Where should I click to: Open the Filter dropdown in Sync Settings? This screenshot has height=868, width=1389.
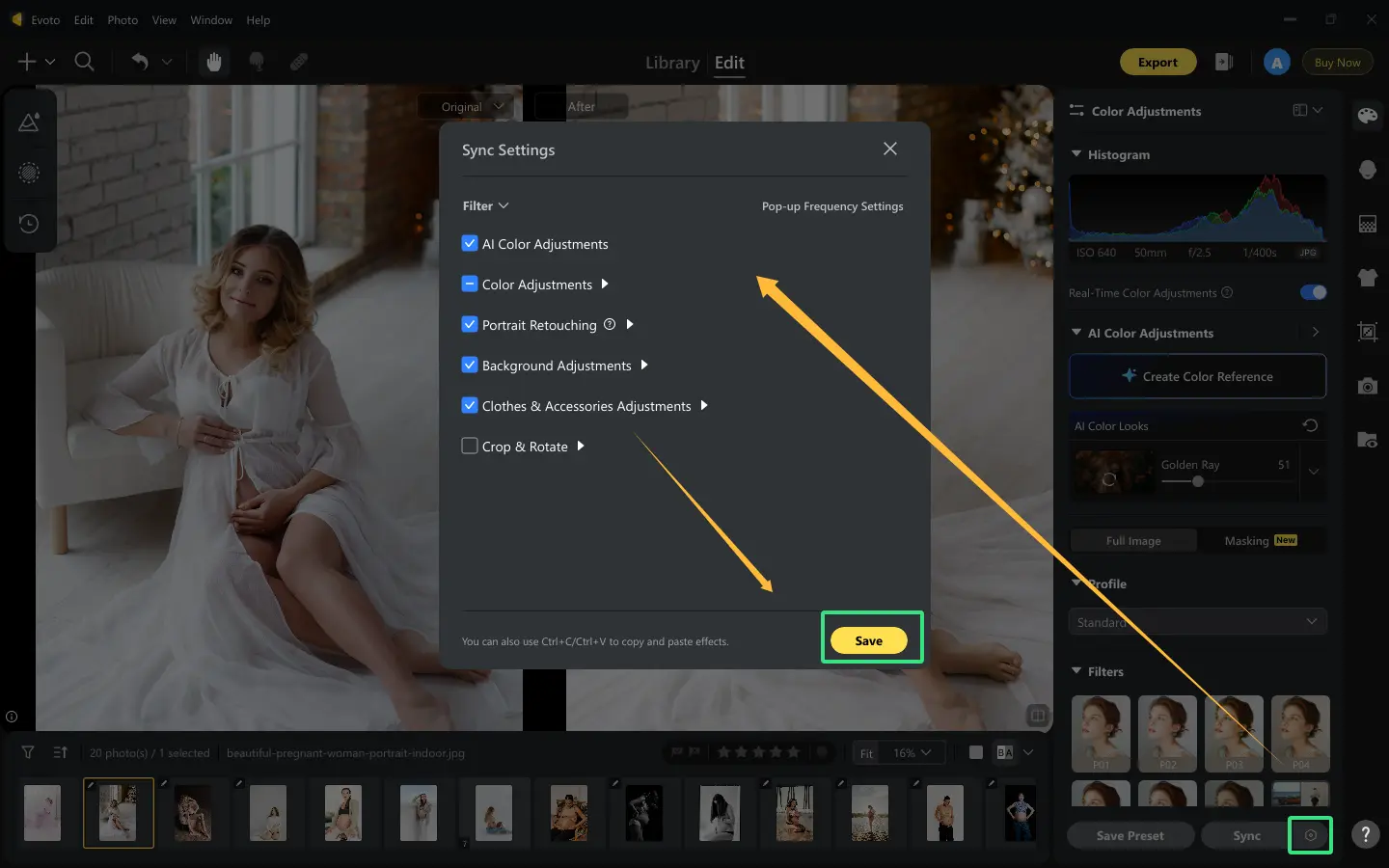coord(485,205)
